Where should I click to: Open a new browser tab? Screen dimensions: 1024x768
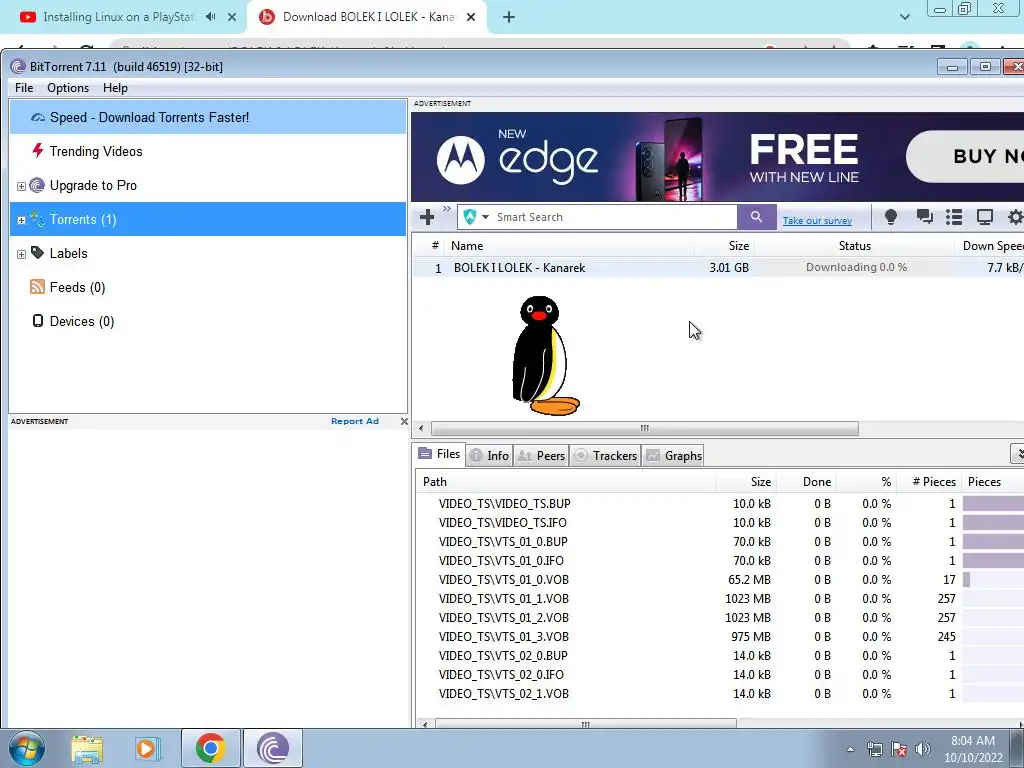509,18
